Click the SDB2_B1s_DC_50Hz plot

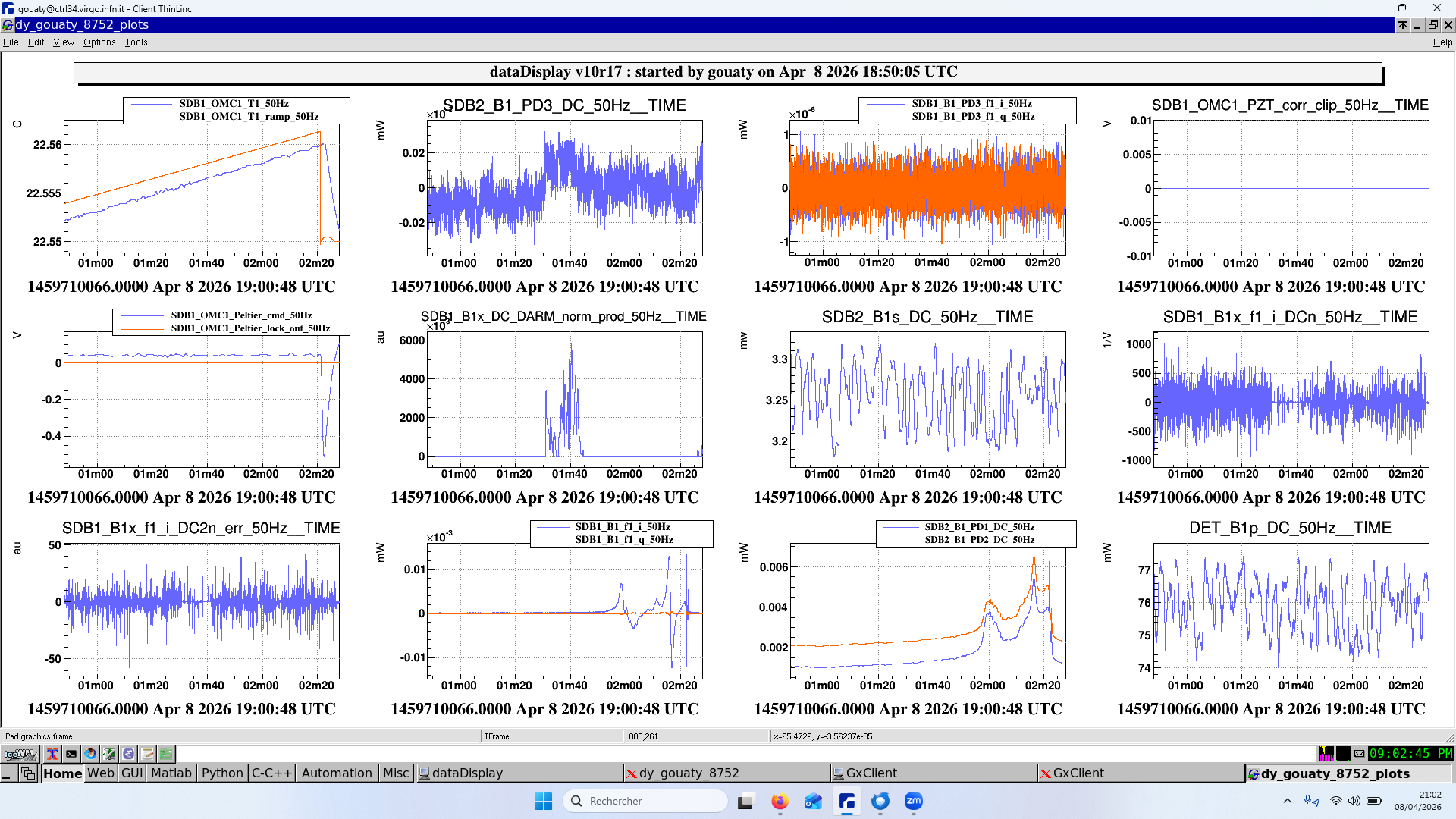click(x=927, y=400)
